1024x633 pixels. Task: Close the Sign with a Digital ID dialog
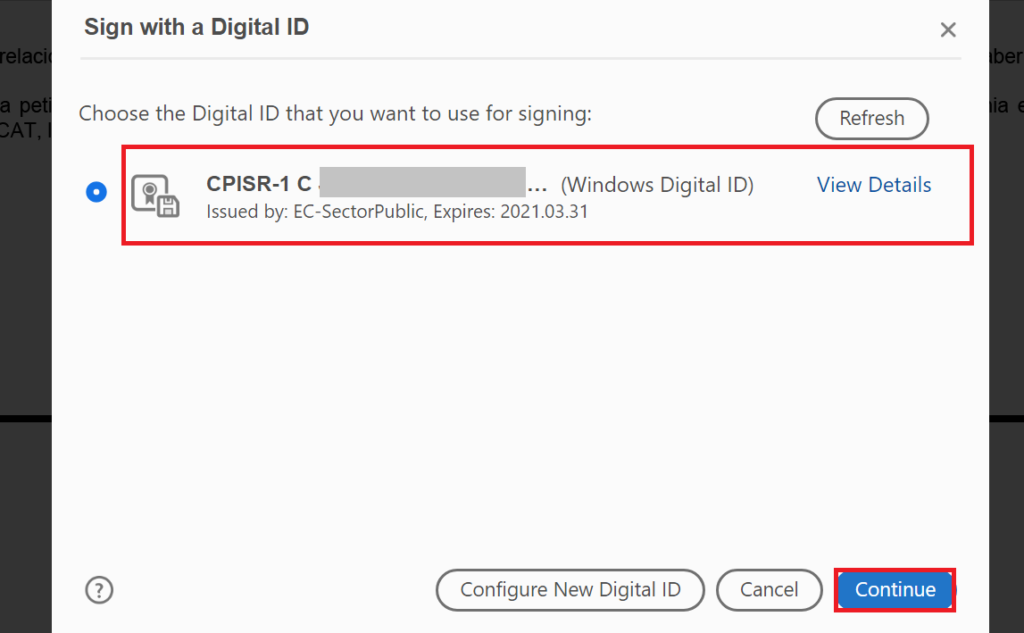[948, 30]
